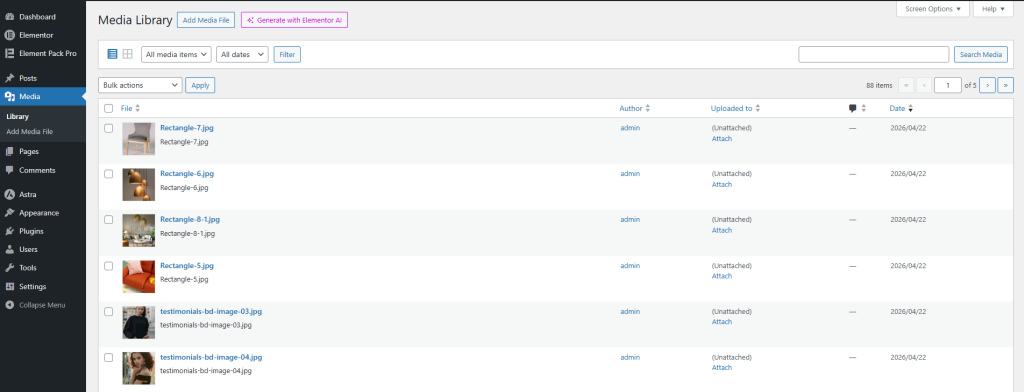Image resolution: width=1024 pixels, height=392 pixels.
Task: Open the Dashboard sidebar icon
Action: pyautogui.click(x=10, y=17)
